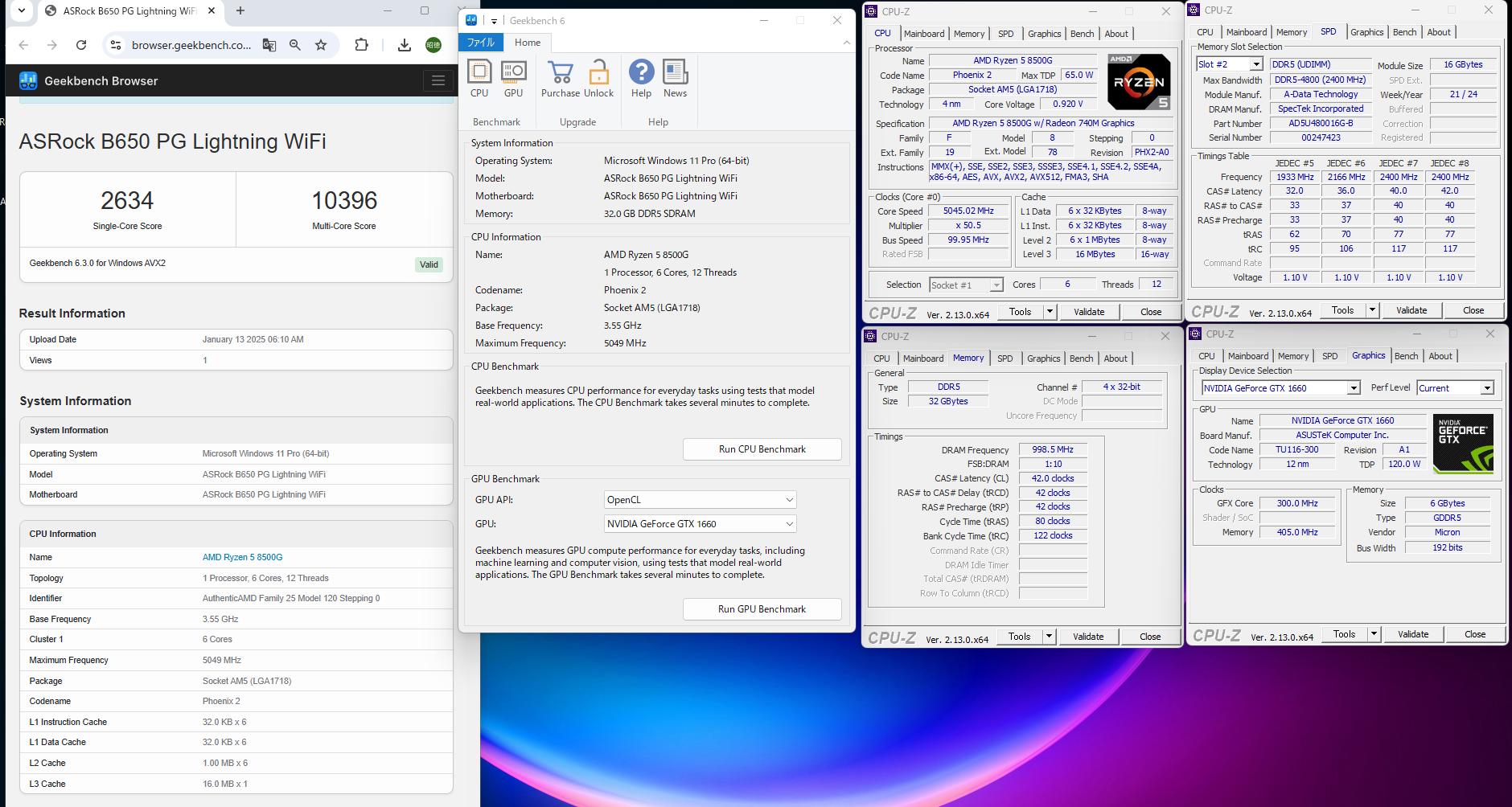1512x807 pixels.
Task: Select the ファイル tab in Geekbench 6
Action: click(481, 43)
